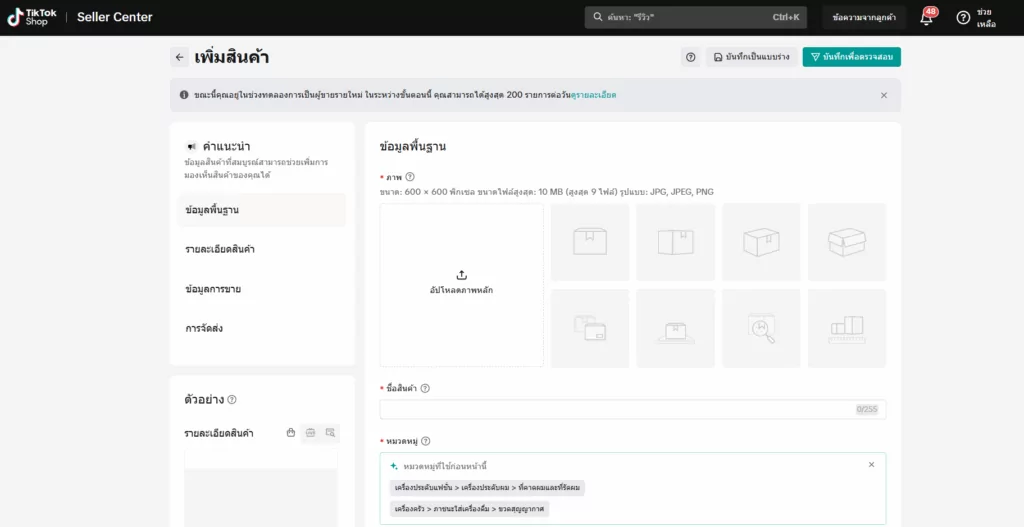Close the previously used categories suggestion box

tap(870, 465)
